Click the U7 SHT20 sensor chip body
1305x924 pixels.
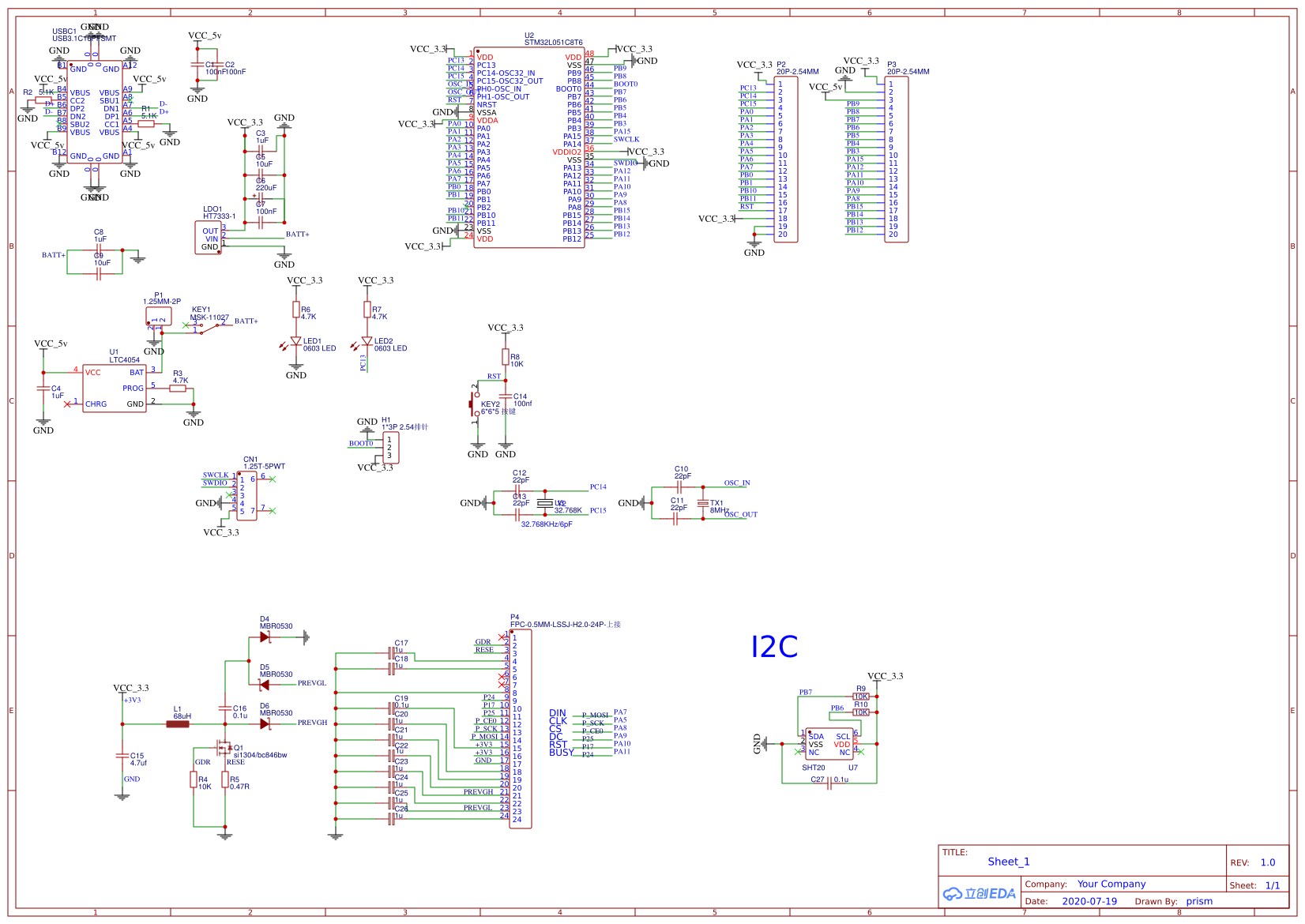[x=829, y=744]
